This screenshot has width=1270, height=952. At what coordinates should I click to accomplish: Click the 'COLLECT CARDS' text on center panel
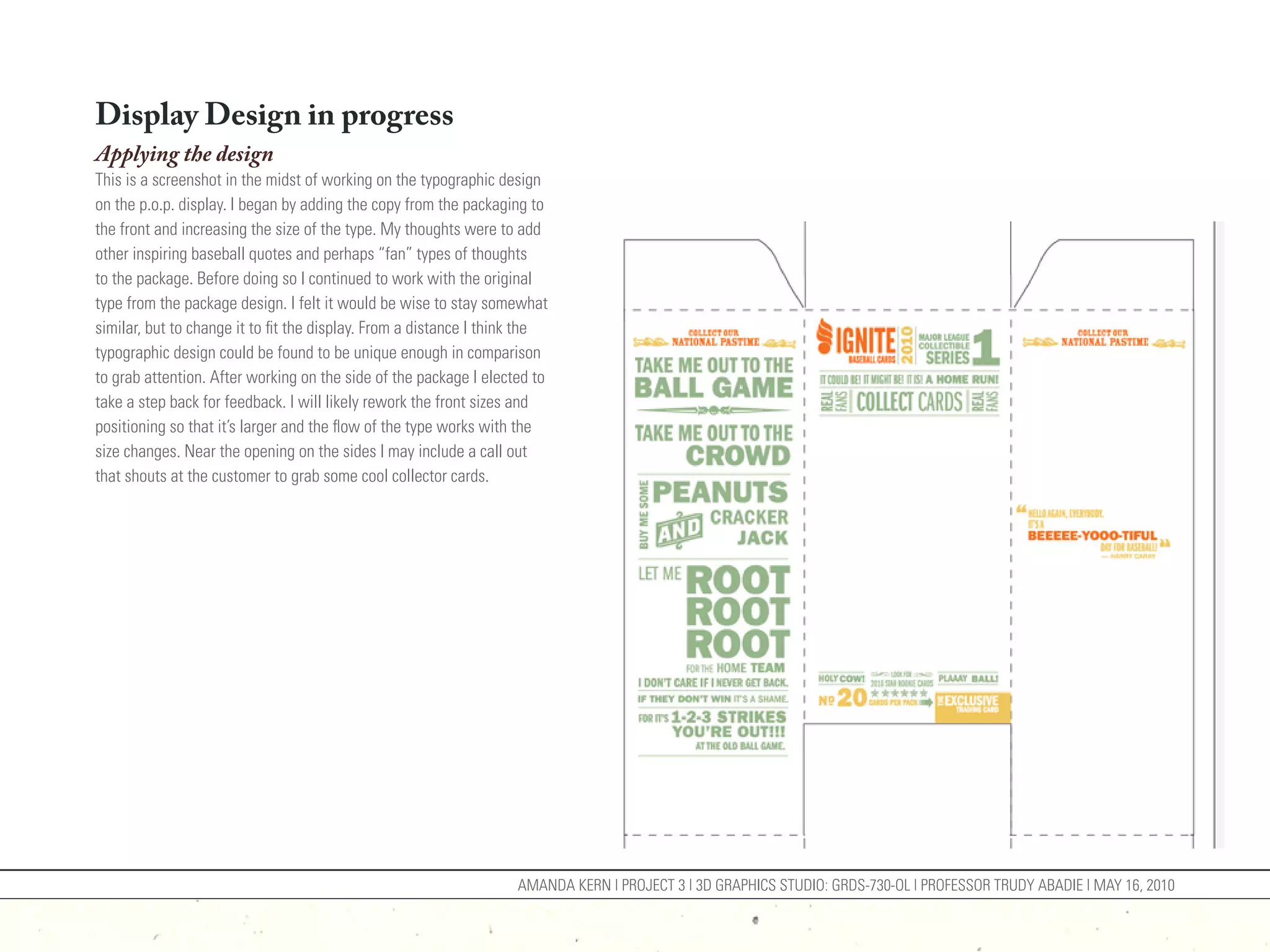(909, 402)
